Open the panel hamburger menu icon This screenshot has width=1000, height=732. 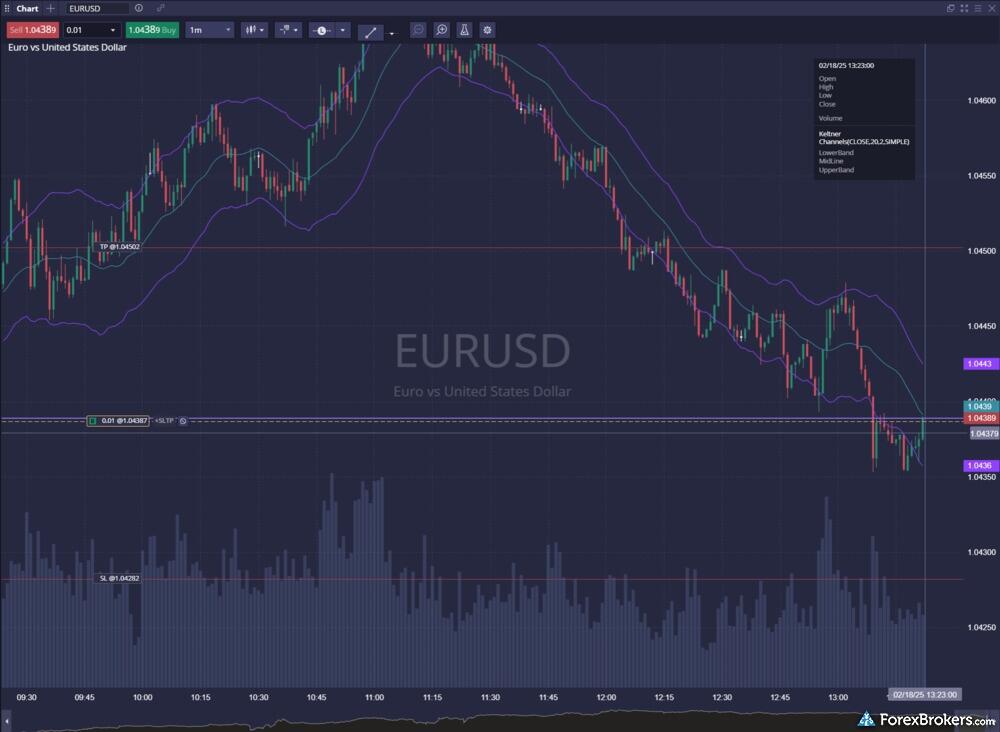tap(978, 8)
